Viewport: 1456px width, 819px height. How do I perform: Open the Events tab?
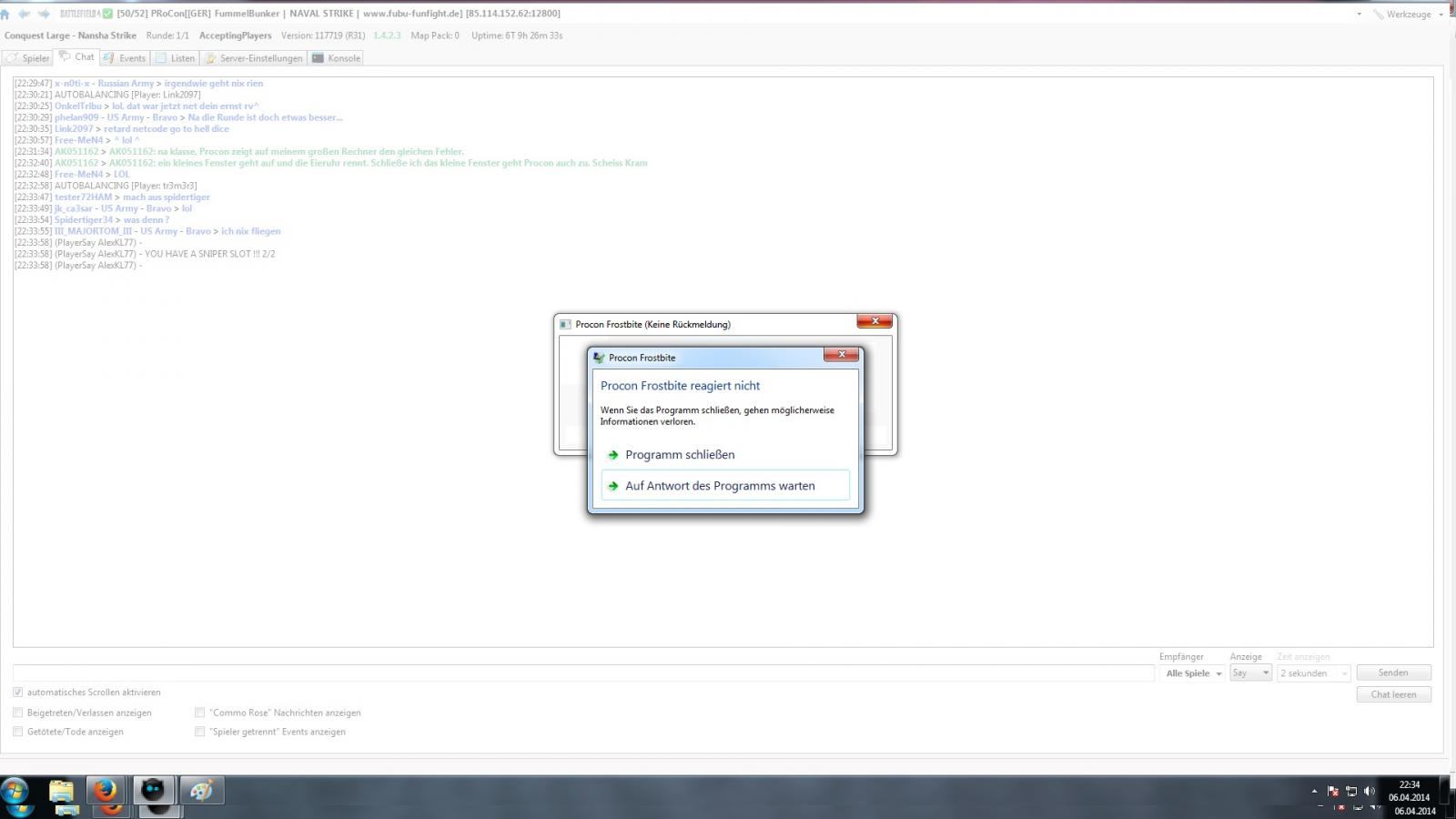125,58
